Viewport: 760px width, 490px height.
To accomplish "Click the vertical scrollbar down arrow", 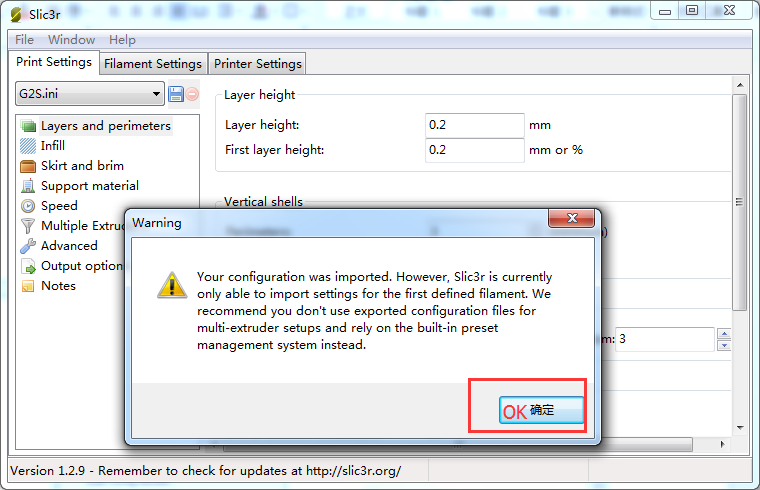I will tap(740, 427).
